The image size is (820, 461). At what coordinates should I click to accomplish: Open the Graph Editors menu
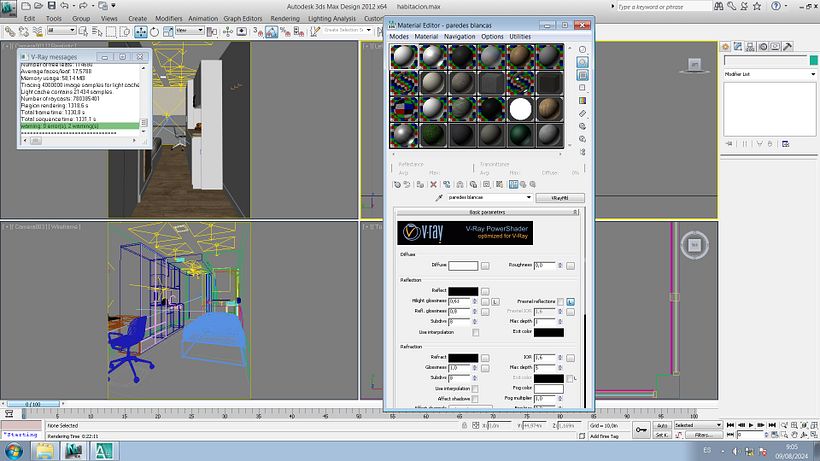click(x=243, y=18)
